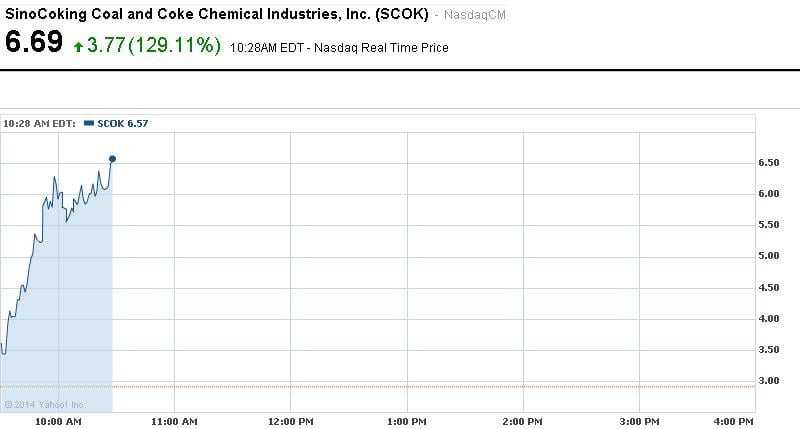The height and width of the screenshot is (429, 800).
Task: Select the 11:00 AM time axis label
Action: pos(173,423)
